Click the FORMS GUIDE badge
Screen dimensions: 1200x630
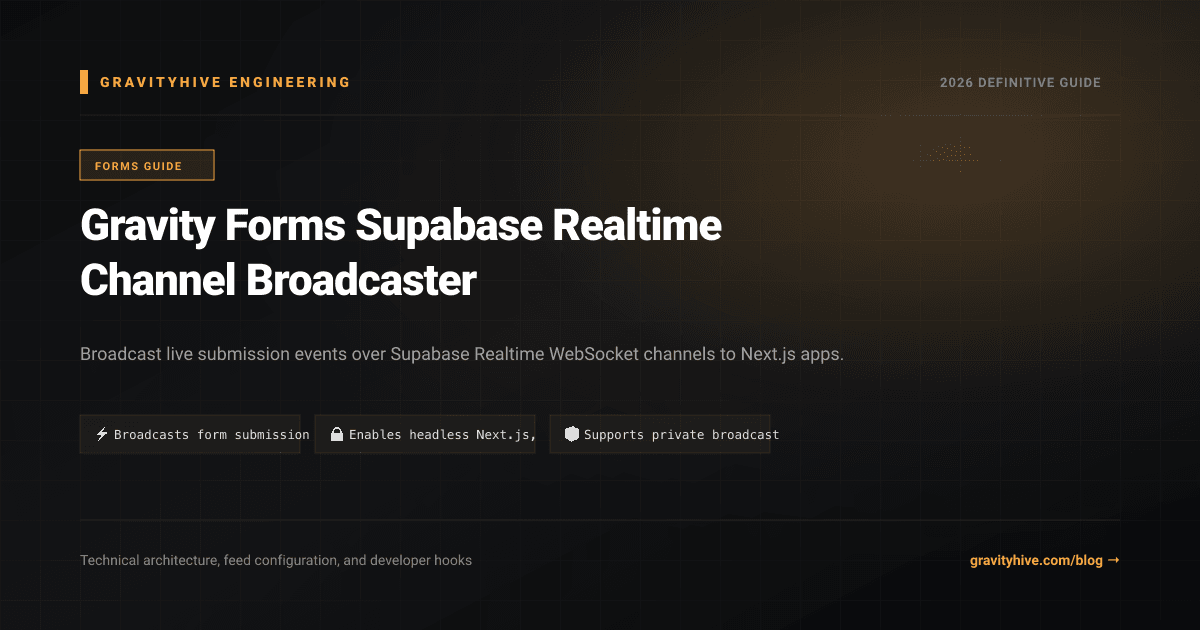[147, 165]
